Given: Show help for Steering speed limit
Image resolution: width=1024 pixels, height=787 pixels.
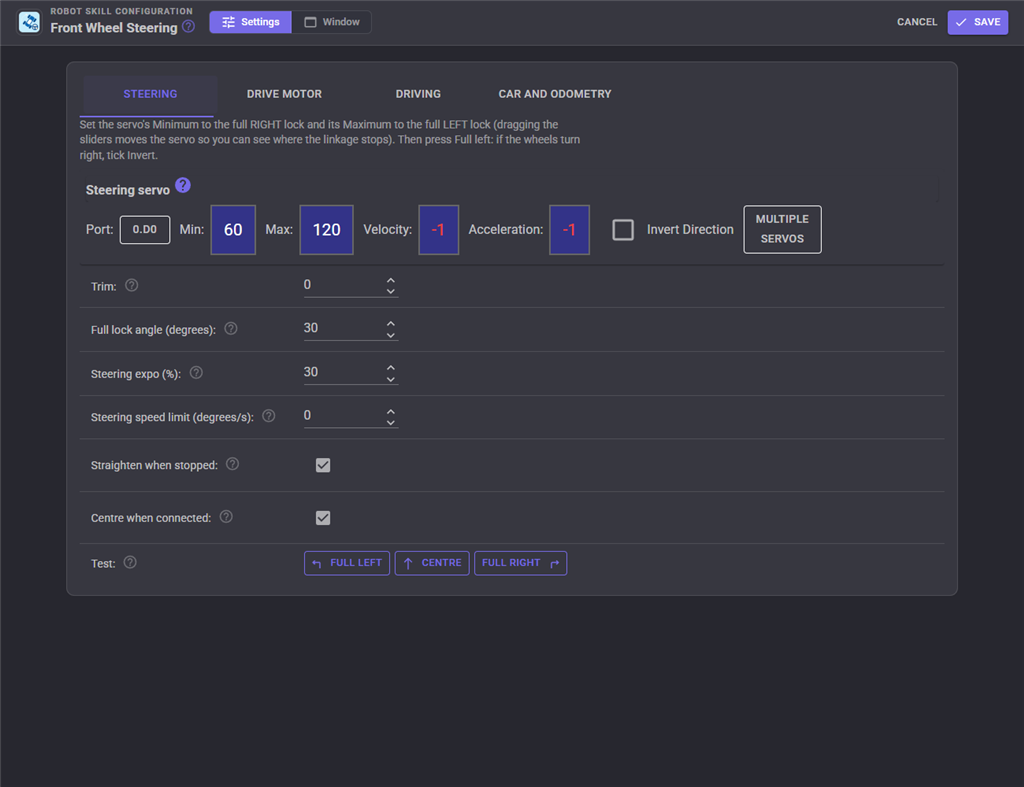Looking at the screenshot, I should point(268,416).
